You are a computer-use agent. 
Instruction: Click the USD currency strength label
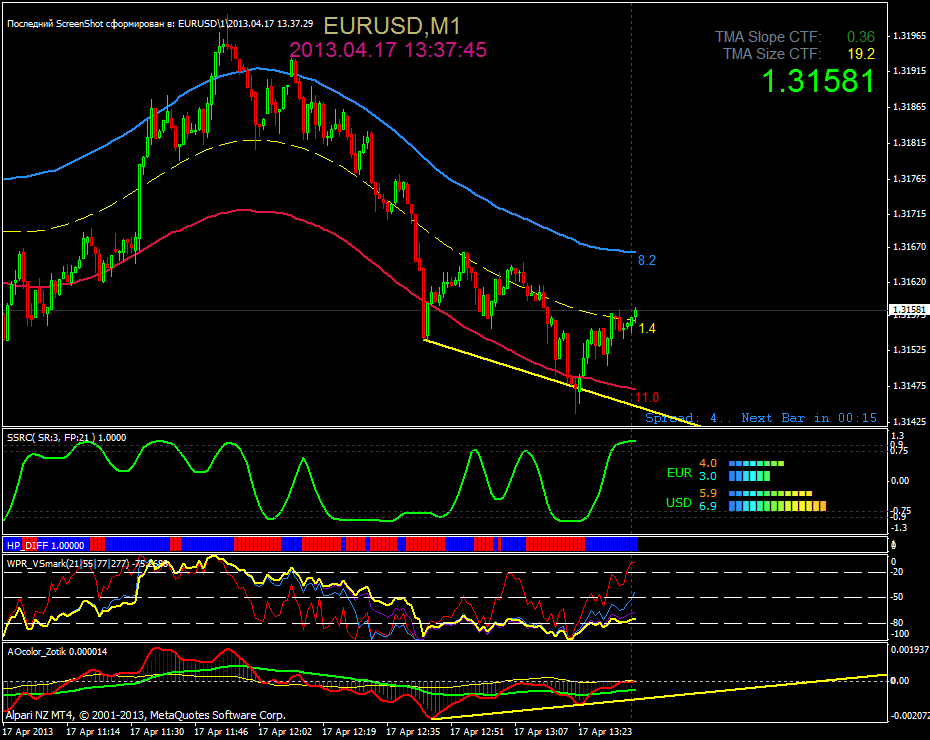tap(679, 503)
